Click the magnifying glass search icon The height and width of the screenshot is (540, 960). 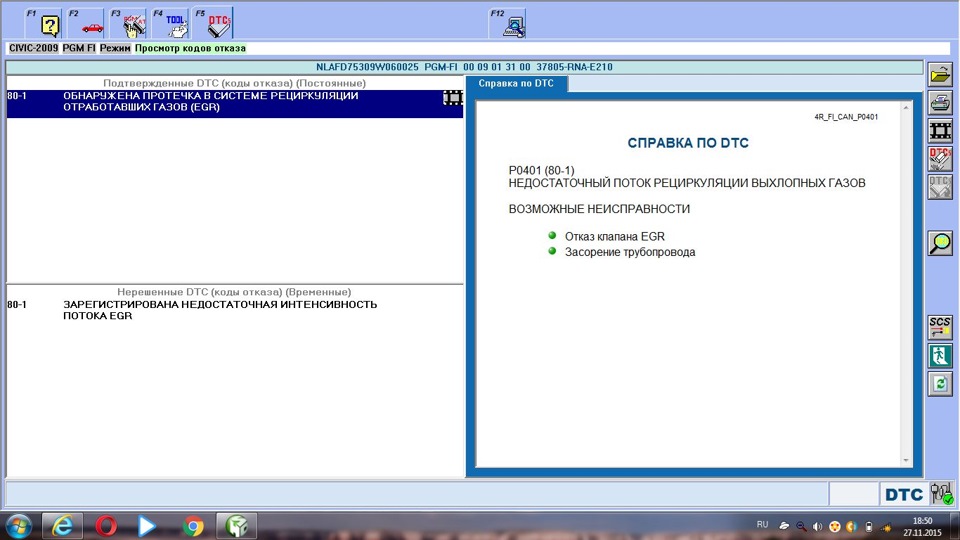point(940,243)
